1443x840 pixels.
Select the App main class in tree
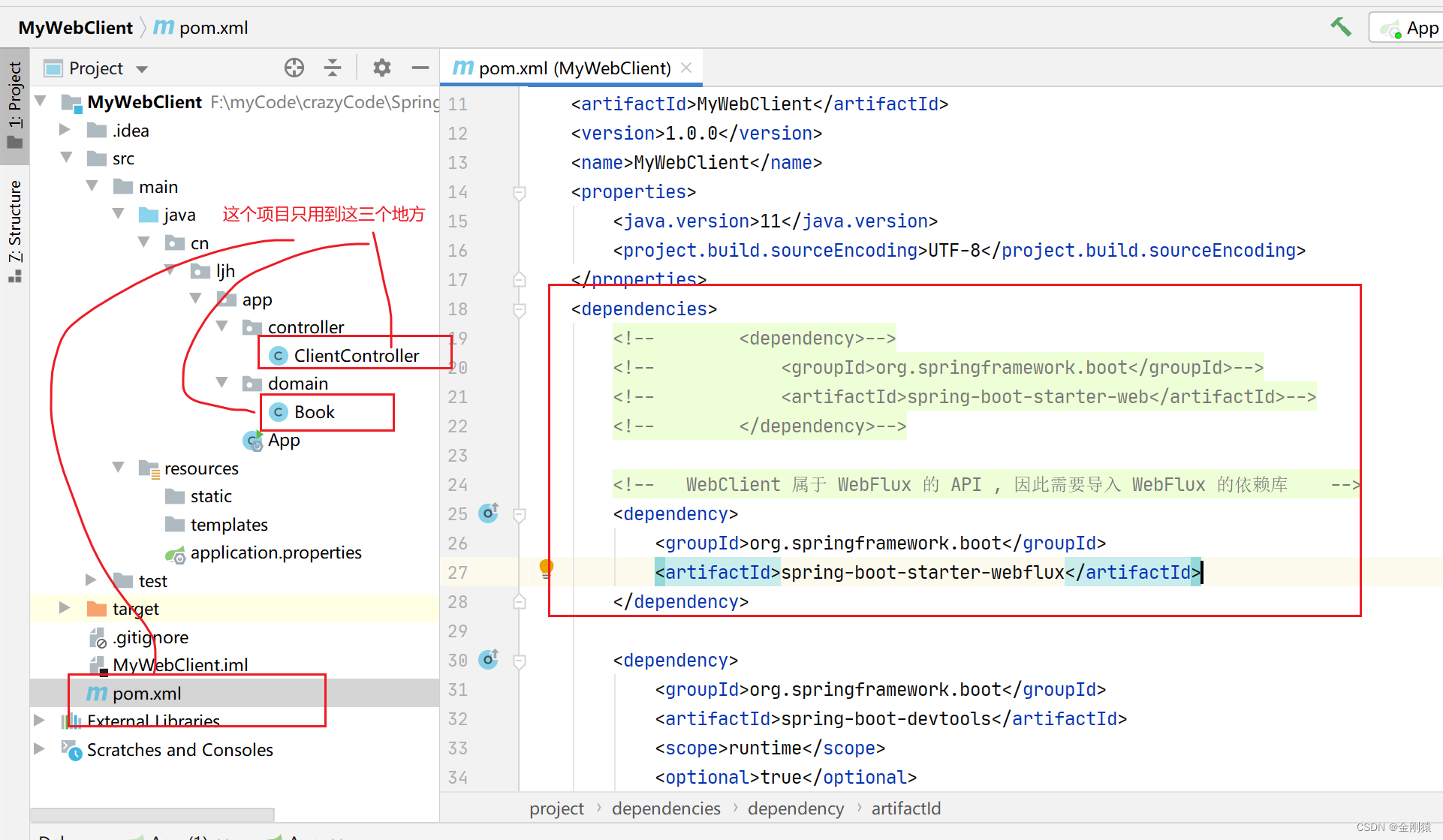(272, 440)
